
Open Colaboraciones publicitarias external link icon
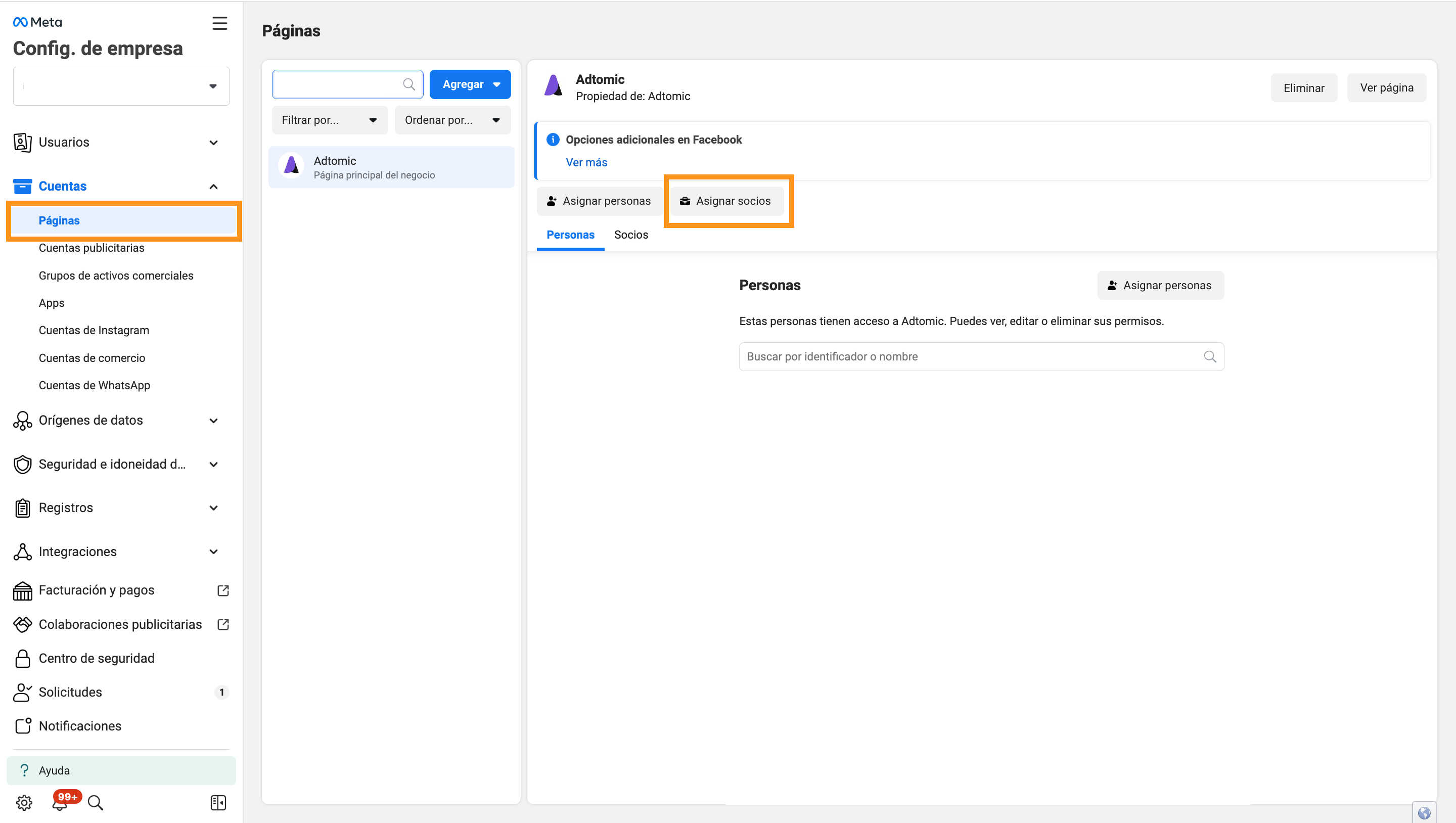pos(223,625)
